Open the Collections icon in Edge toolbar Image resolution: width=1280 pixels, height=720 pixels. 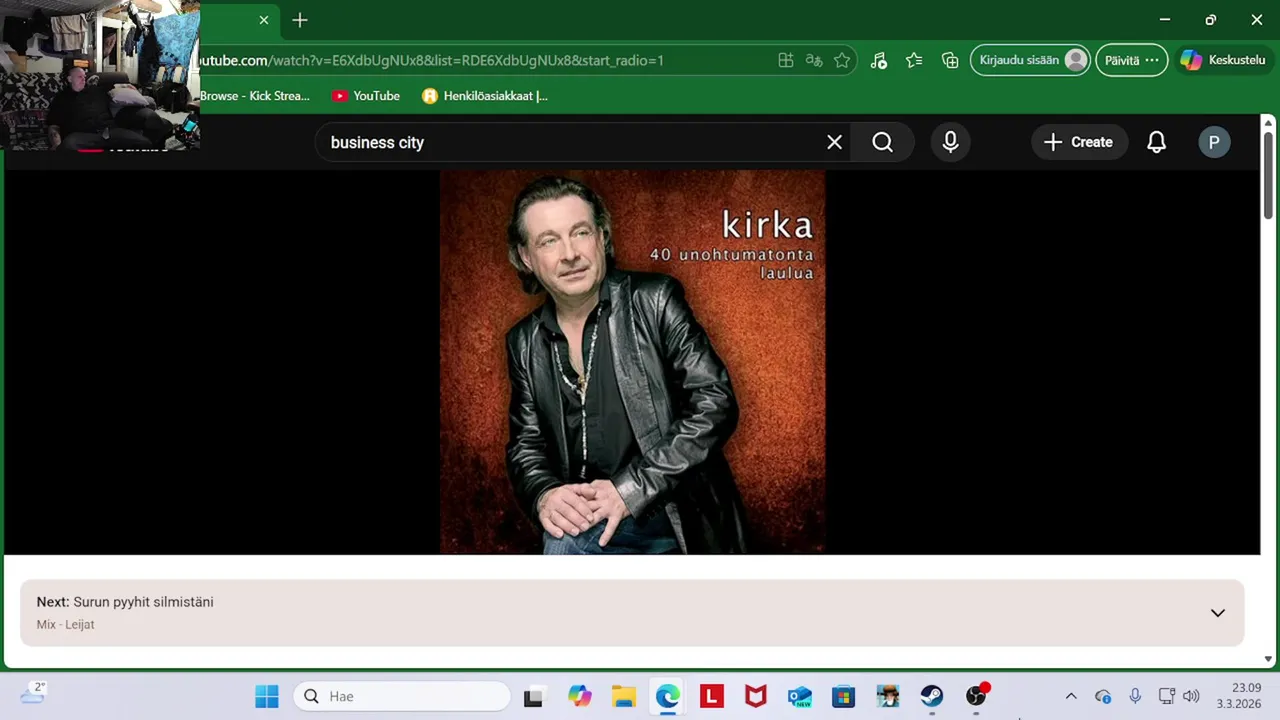[950, 60]
